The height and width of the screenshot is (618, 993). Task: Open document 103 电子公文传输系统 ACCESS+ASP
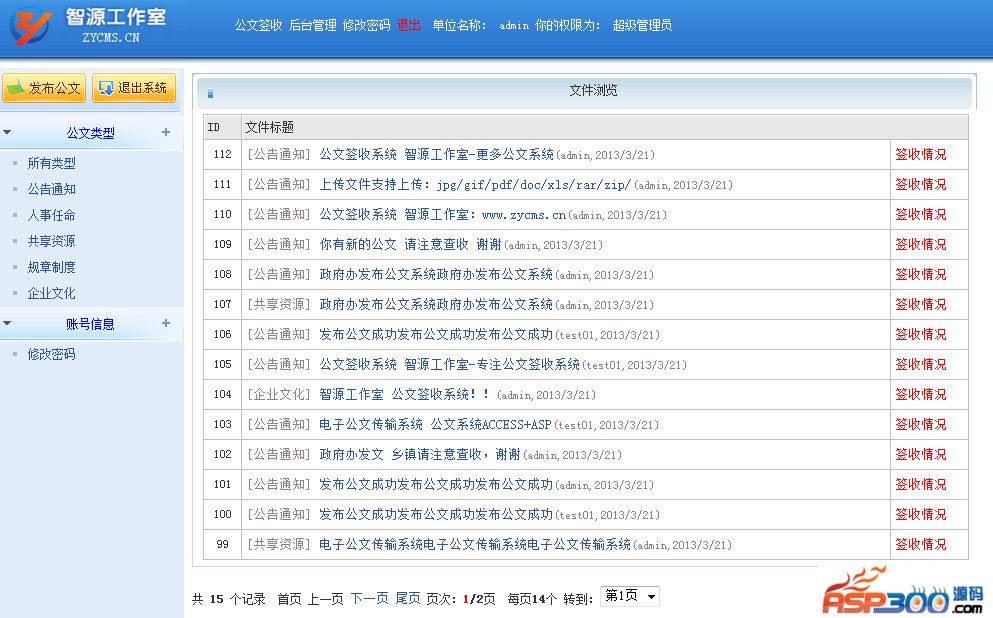(435, 424)
